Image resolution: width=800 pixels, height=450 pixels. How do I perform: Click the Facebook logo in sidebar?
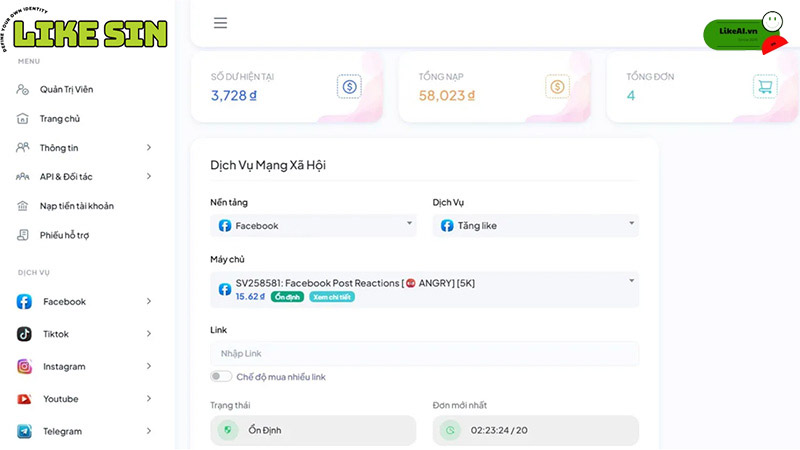[24, 302]
